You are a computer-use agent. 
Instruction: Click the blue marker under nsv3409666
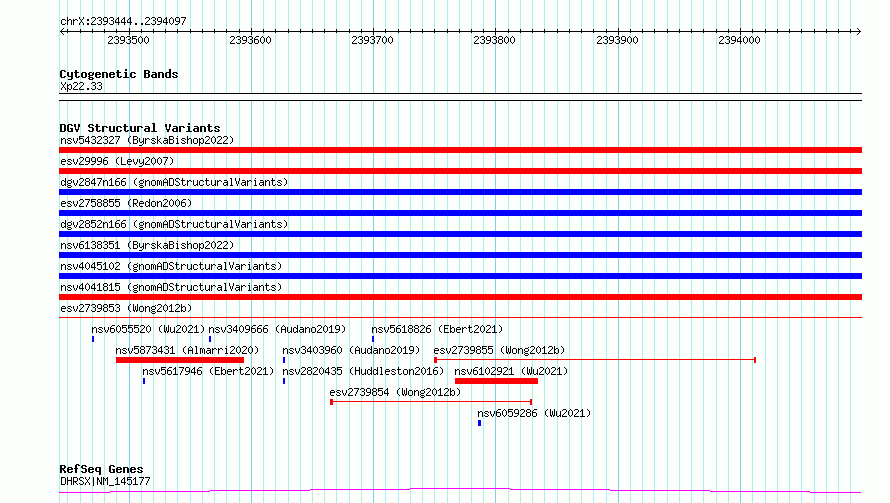click(210, 339)
